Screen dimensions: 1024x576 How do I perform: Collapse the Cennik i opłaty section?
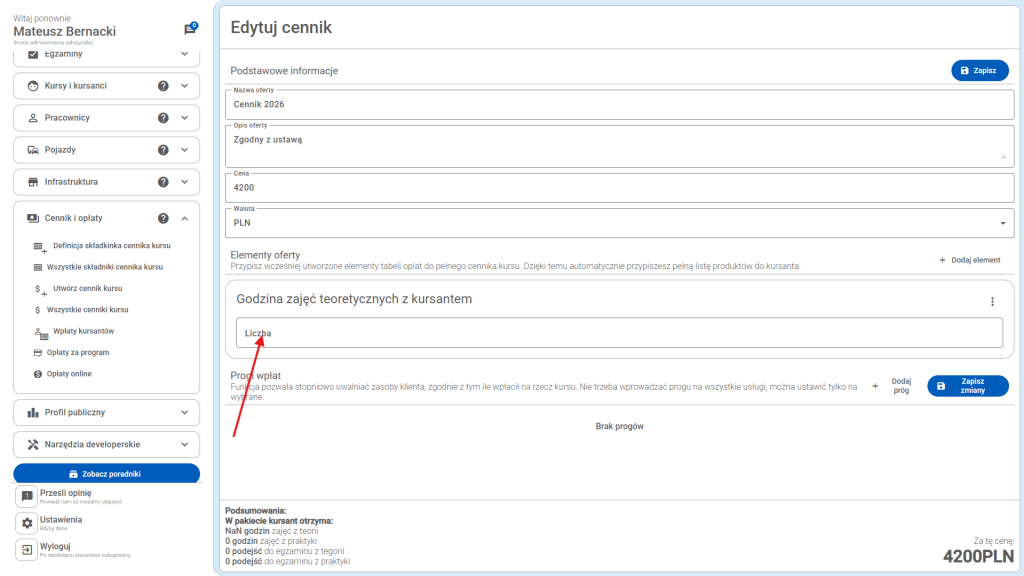coord(185,218)
